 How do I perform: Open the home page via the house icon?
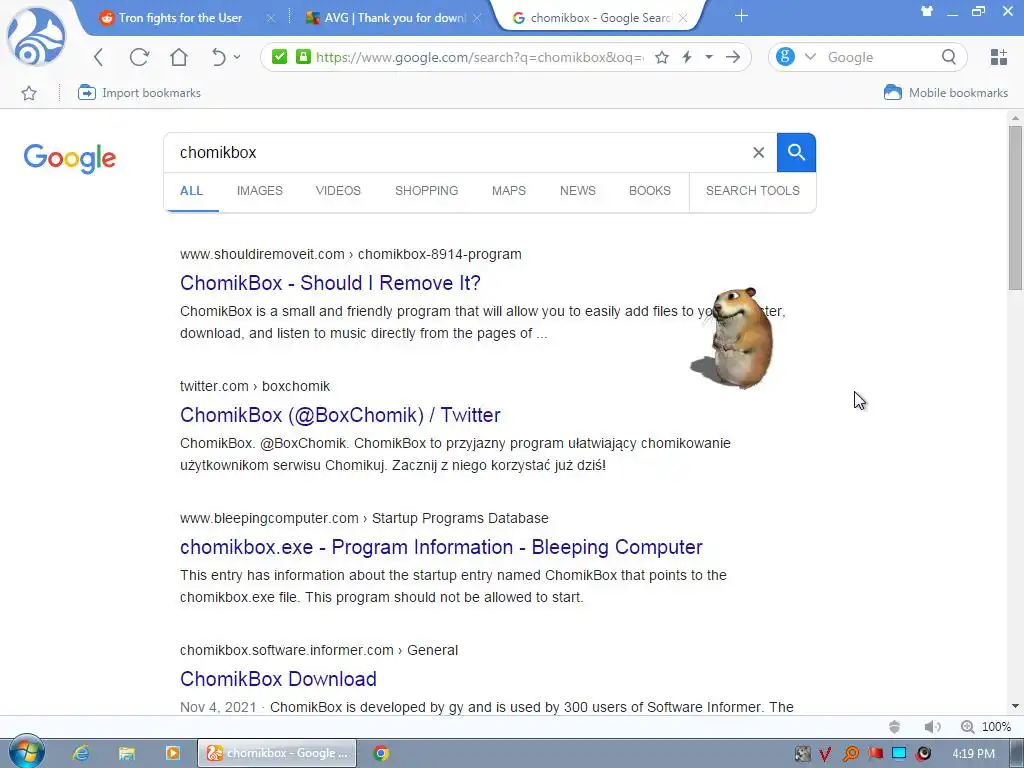click(x=179, y=57)
